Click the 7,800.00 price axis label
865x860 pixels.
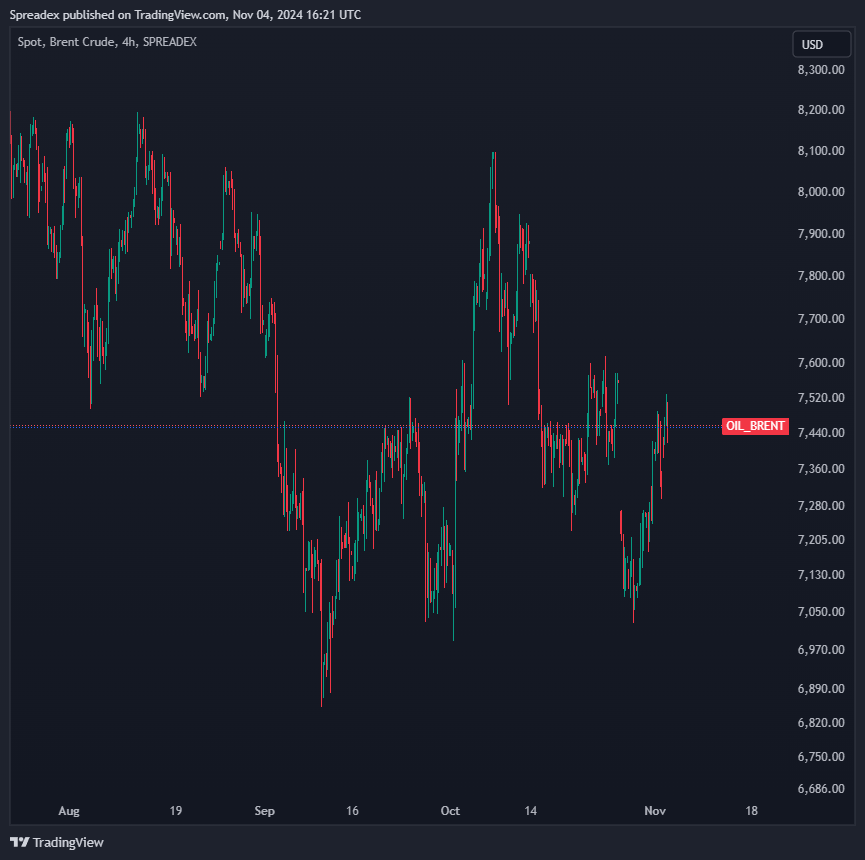[821, 275]
